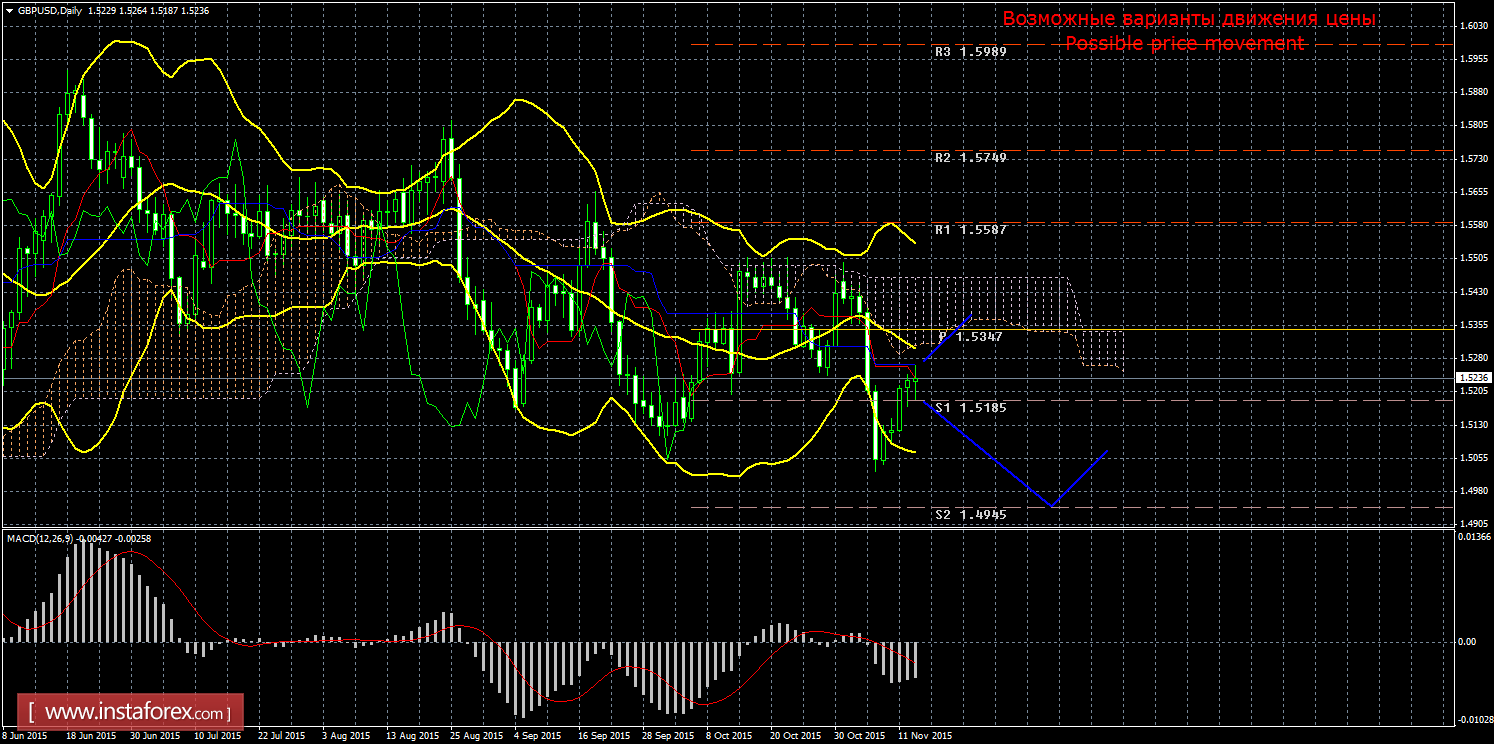Click the small triangle beside GBPUSD,Daily
This screenshot has height=744, width=1494.
pos(9,10)
